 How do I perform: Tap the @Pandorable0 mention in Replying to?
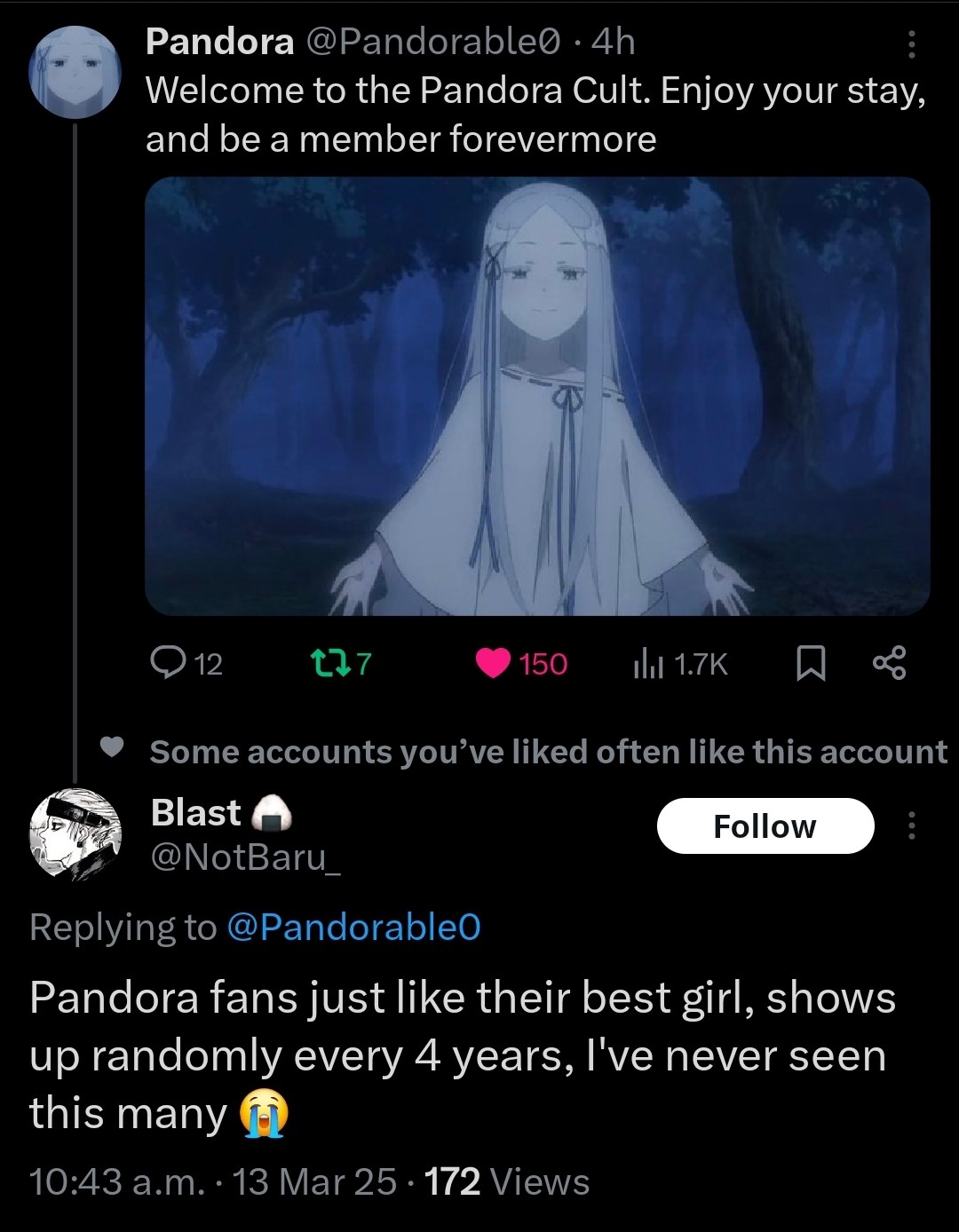tap(353, 927)
